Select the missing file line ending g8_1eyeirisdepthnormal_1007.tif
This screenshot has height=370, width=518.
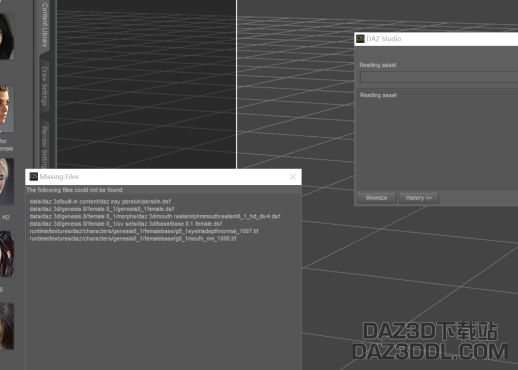pos(144,231)
